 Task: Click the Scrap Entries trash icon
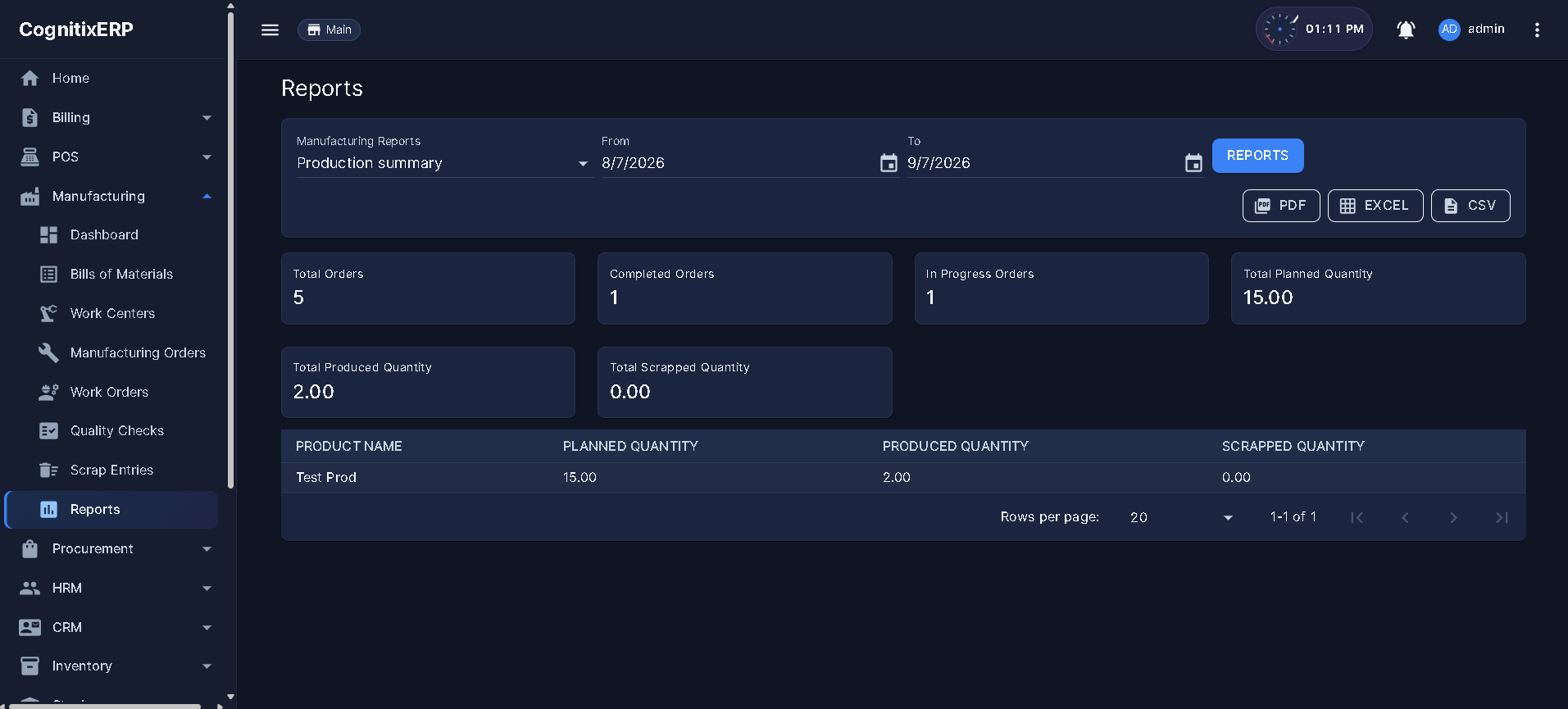49,470
